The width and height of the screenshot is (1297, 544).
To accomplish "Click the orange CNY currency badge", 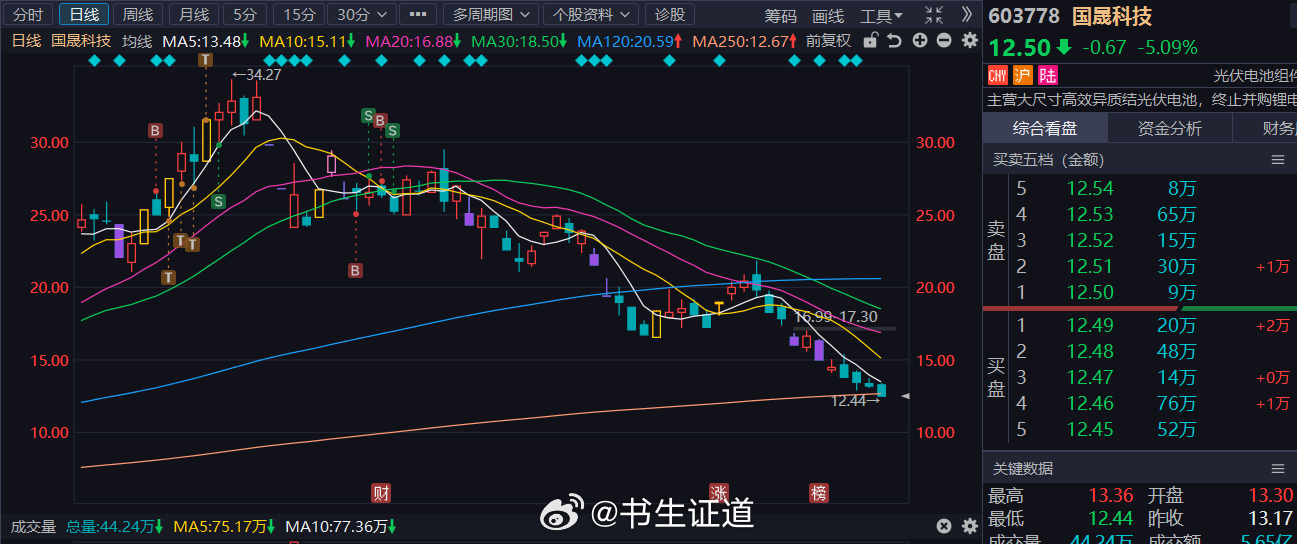I will (x=997, y=76).
